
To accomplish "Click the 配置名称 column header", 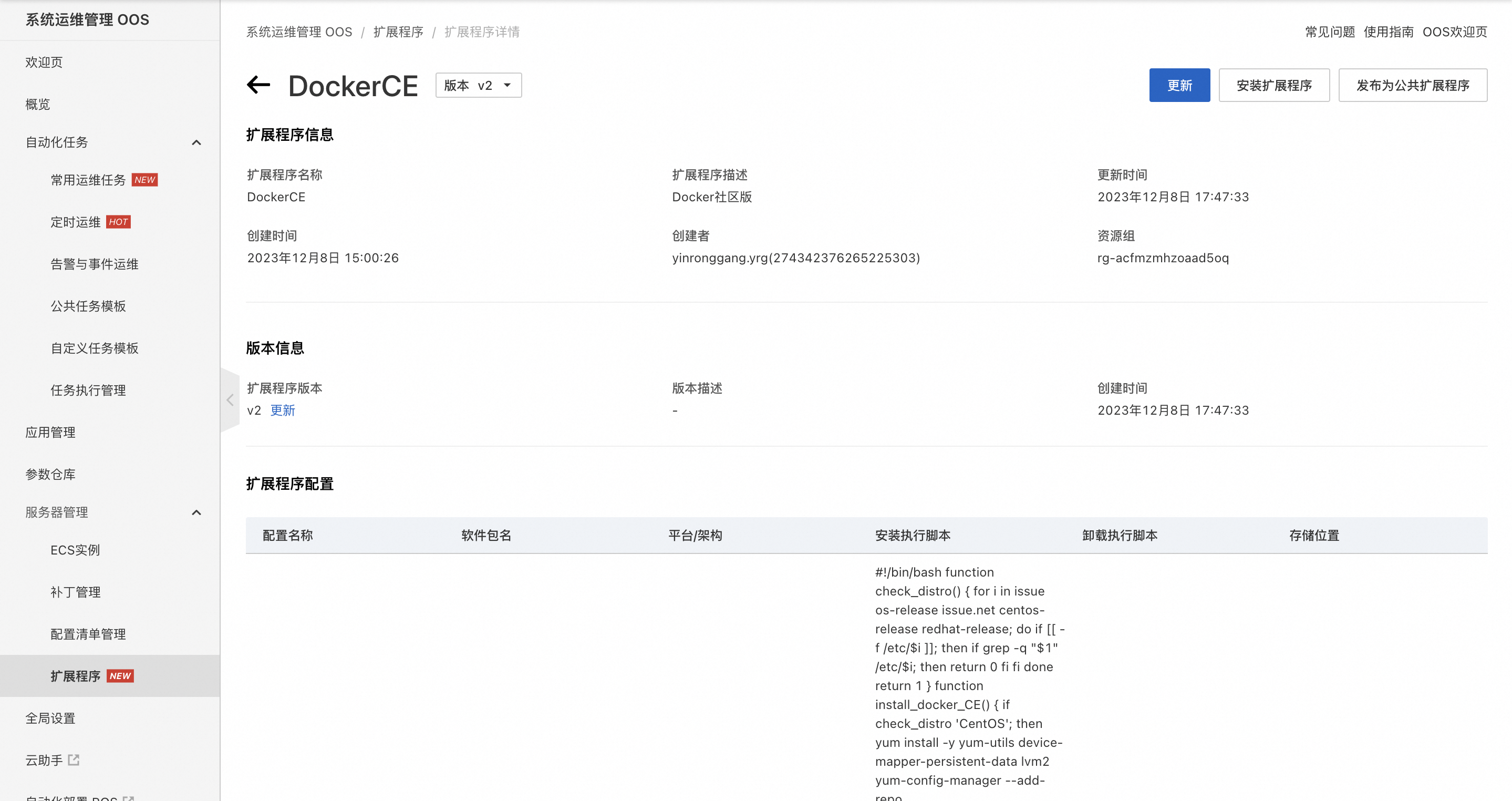I will coord(287,536).
